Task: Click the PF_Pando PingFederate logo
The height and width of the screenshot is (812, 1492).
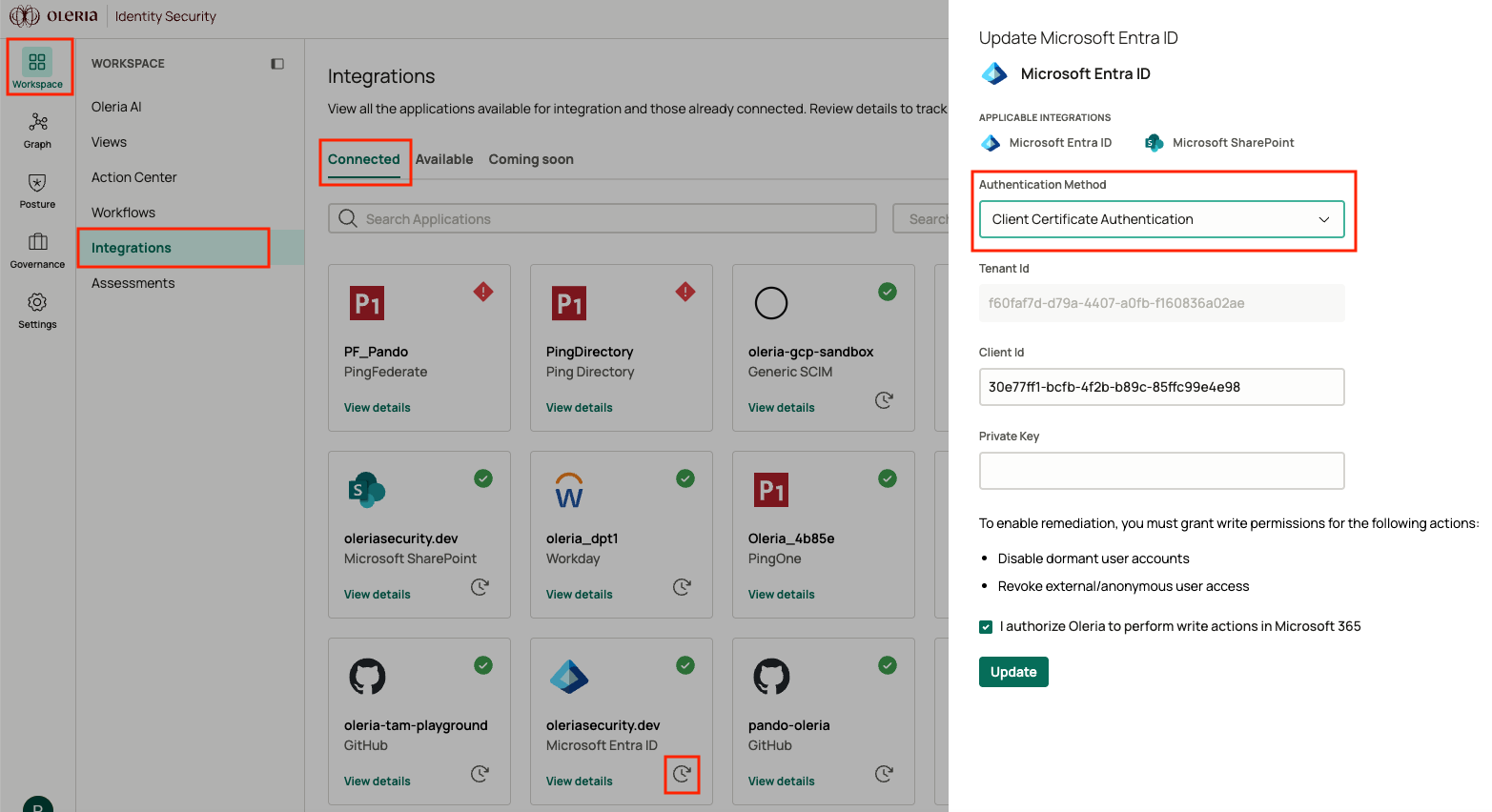Action: [x=367, y=303]
